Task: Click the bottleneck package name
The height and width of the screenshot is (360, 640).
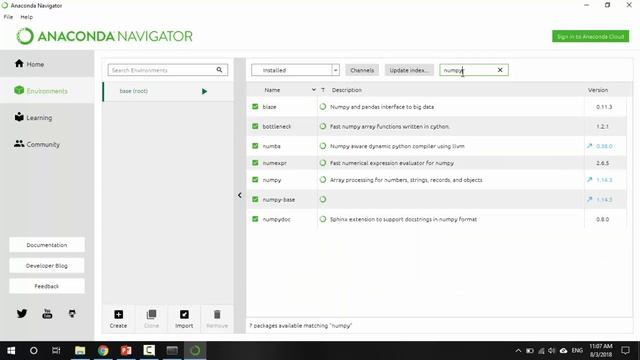Action: pos(277,127)
